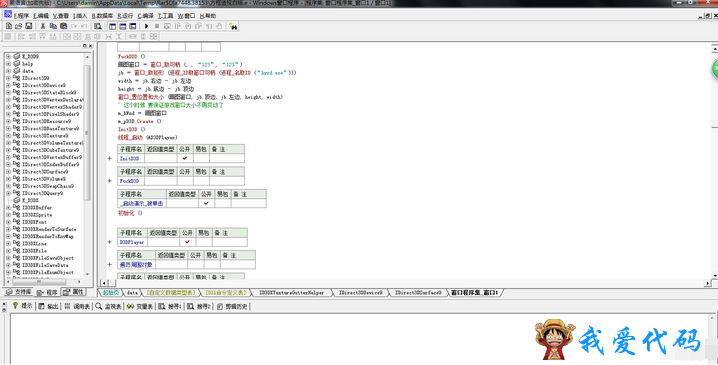The image size is (718, 365).
Task: Click the FuckD3D subroutine name cell
Action: coord(131,180)
